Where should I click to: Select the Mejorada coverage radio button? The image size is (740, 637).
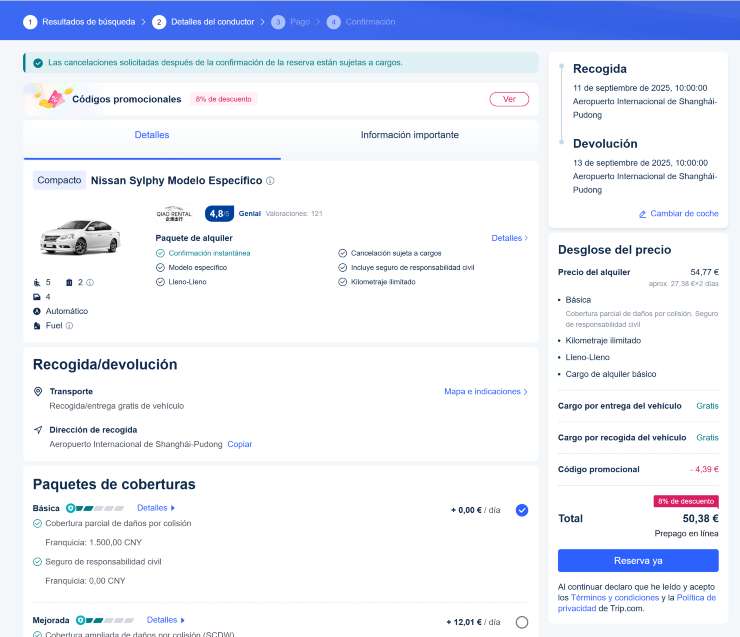point(522,622)
